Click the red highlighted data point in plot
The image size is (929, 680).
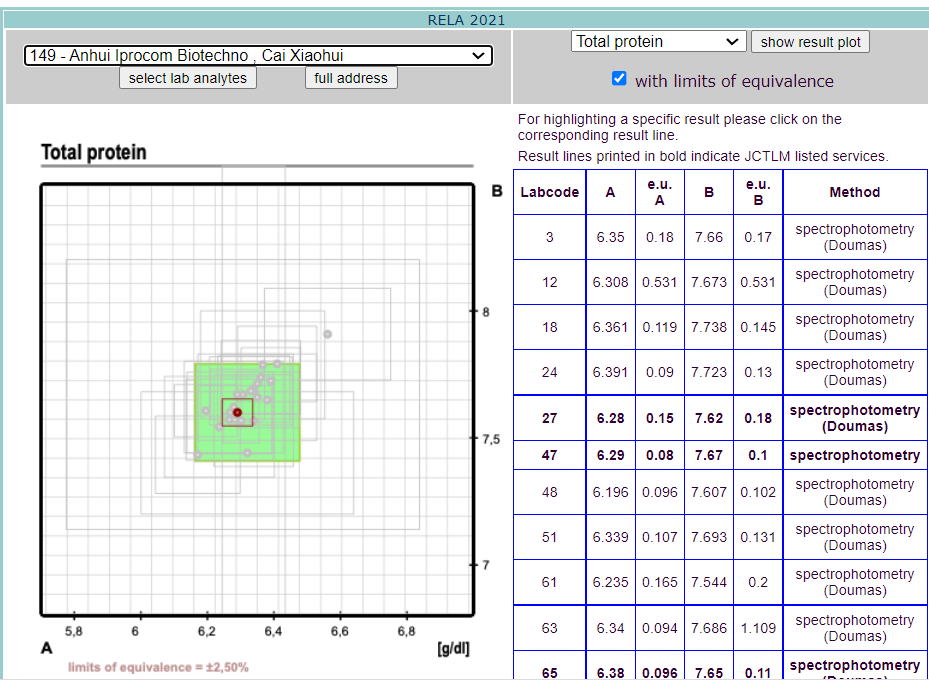tap(238, 412)
